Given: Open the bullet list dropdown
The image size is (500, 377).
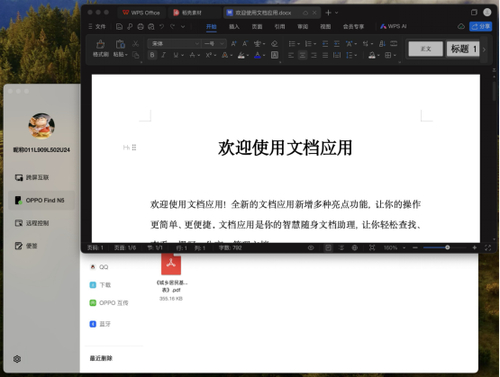Looking at the screenshot, I should (x=299, y=44).
